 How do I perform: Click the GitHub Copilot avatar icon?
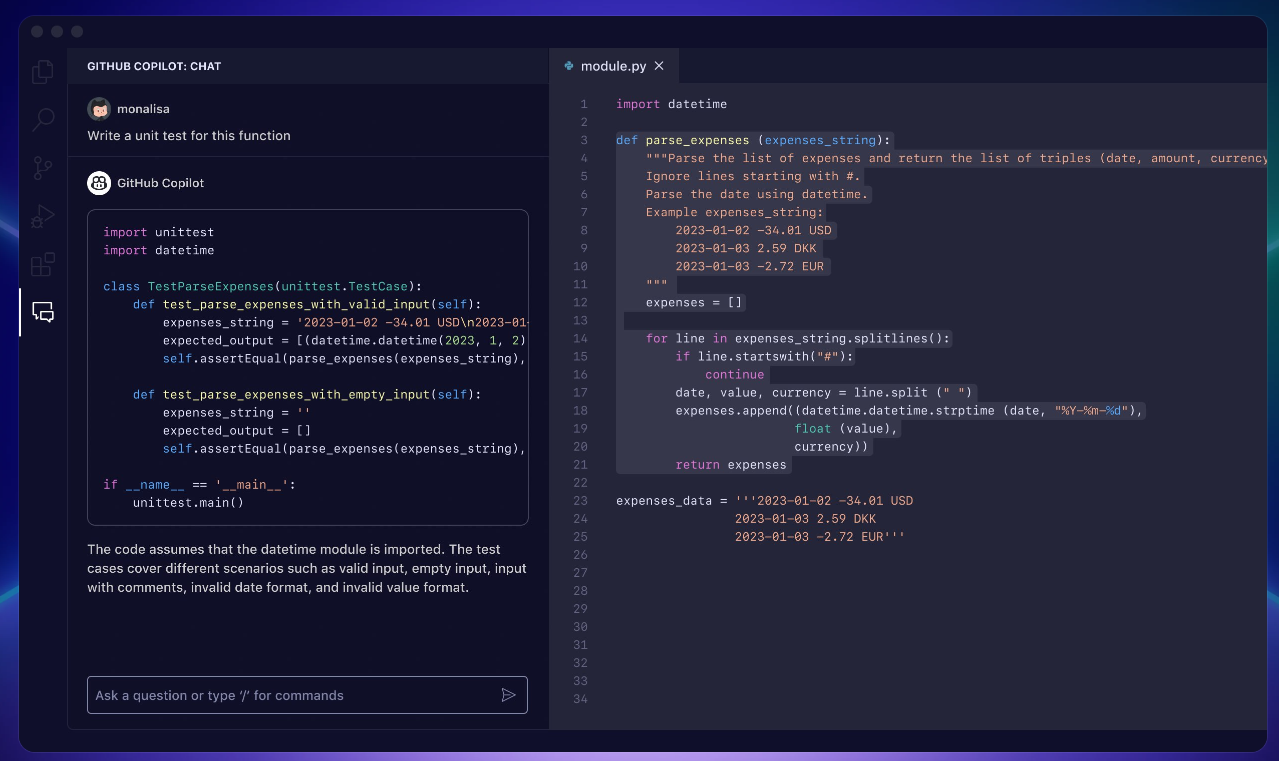pyautogui.click(x=99, y=183)
